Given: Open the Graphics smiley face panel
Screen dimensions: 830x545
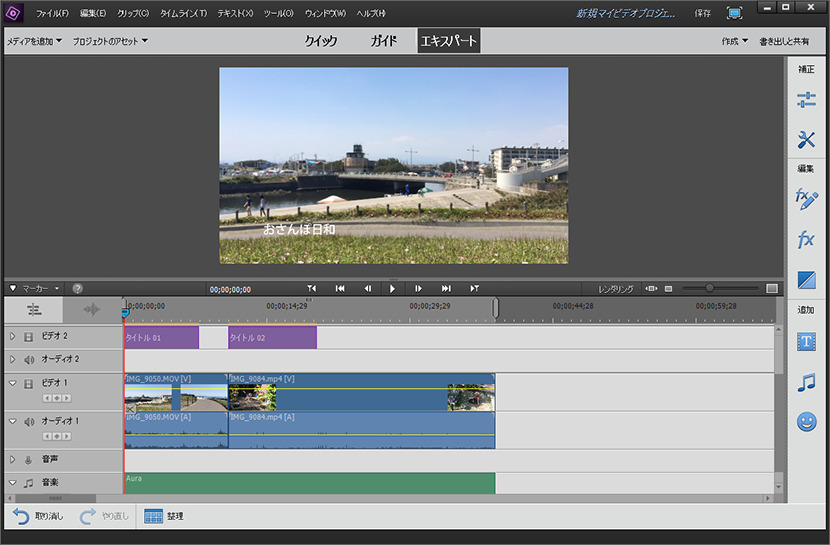Looking at the screenshot, I should 806,422.
